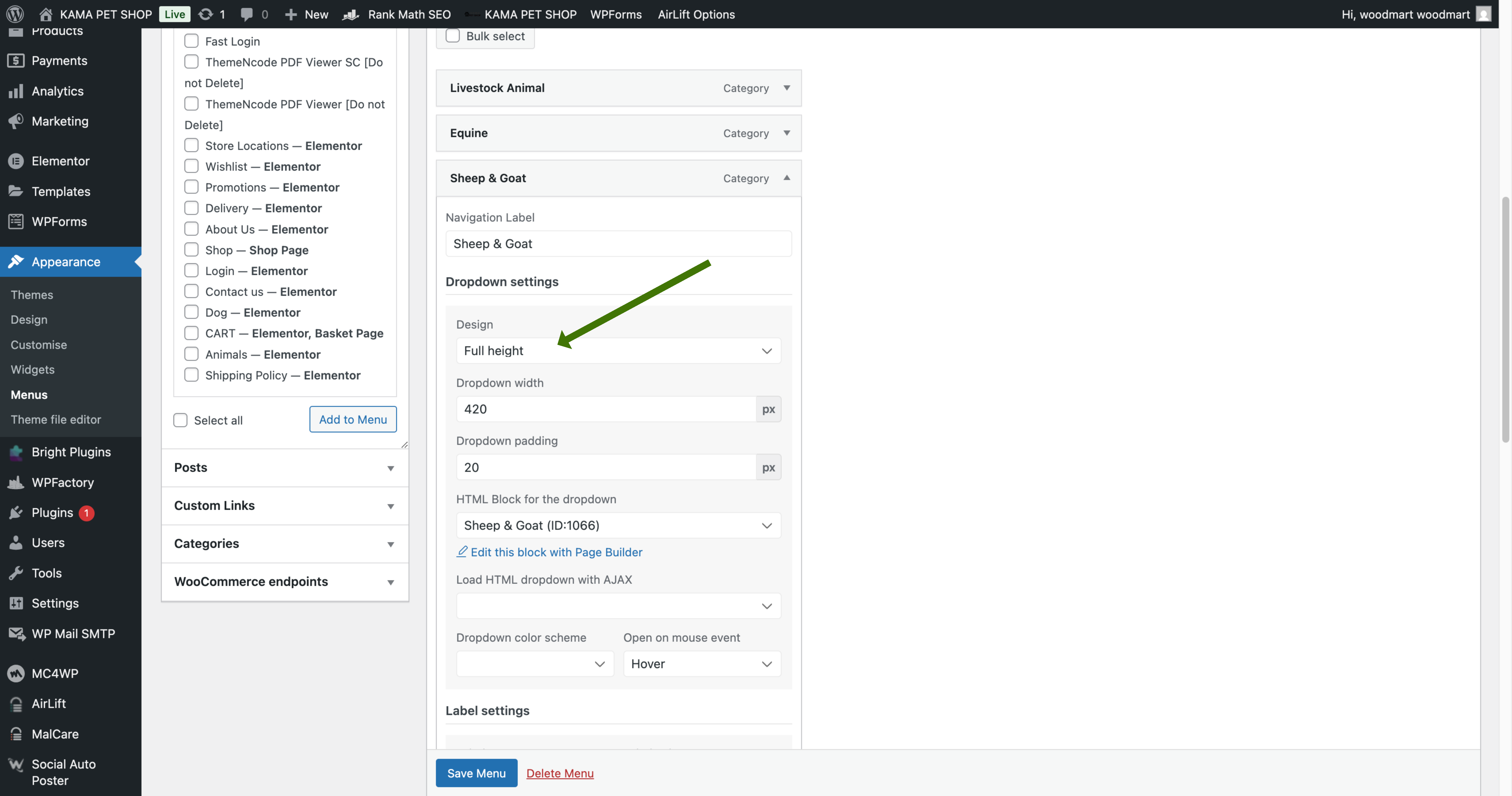Screen dimensions: 1512x796
Task: Click the pencil icon beside Edit this block
Action: pos(462,552)
